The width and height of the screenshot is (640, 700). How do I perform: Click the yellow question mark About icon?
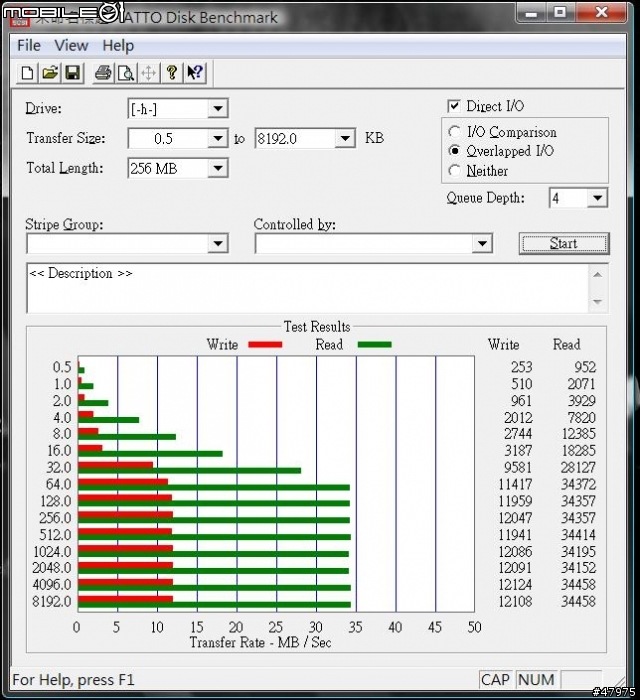tap(172, 73)
